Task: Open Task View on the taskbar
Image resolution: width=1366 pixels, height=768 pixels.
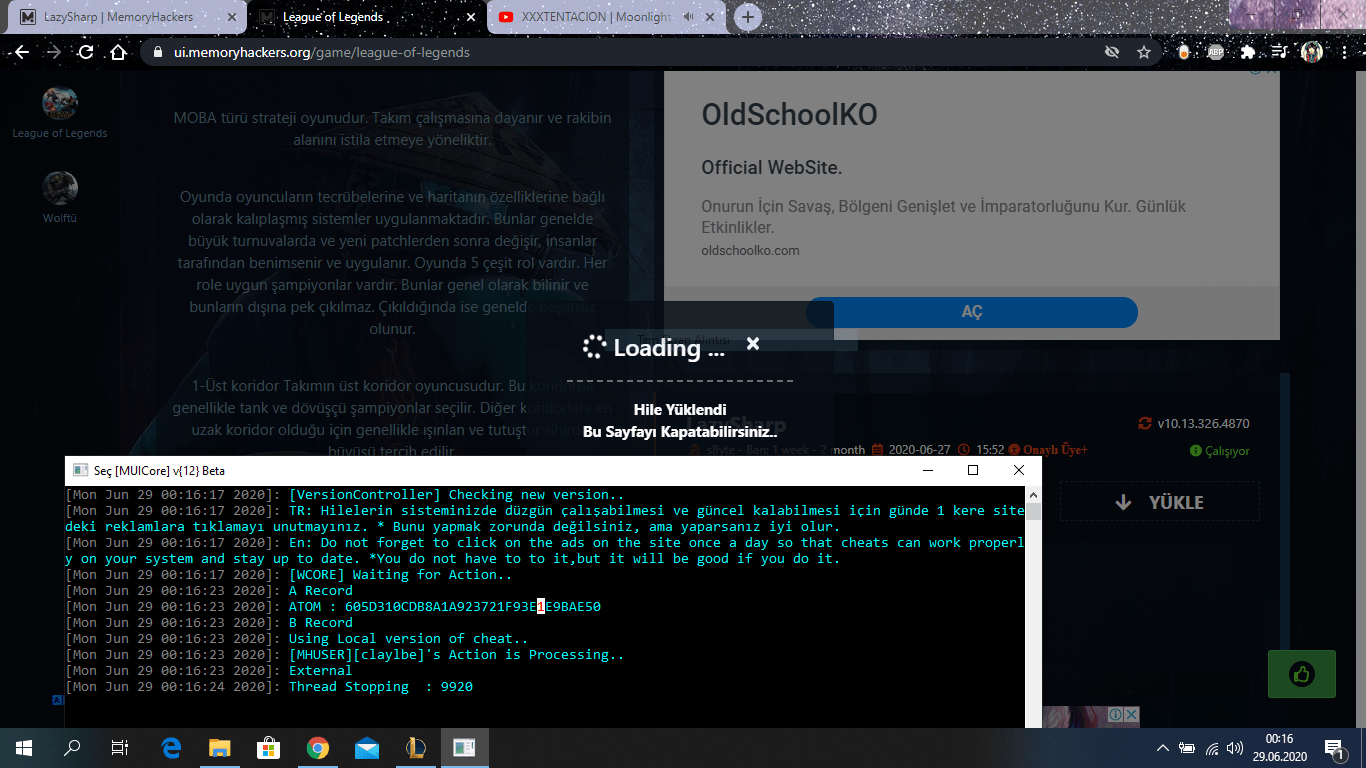Action: point(120,747)
